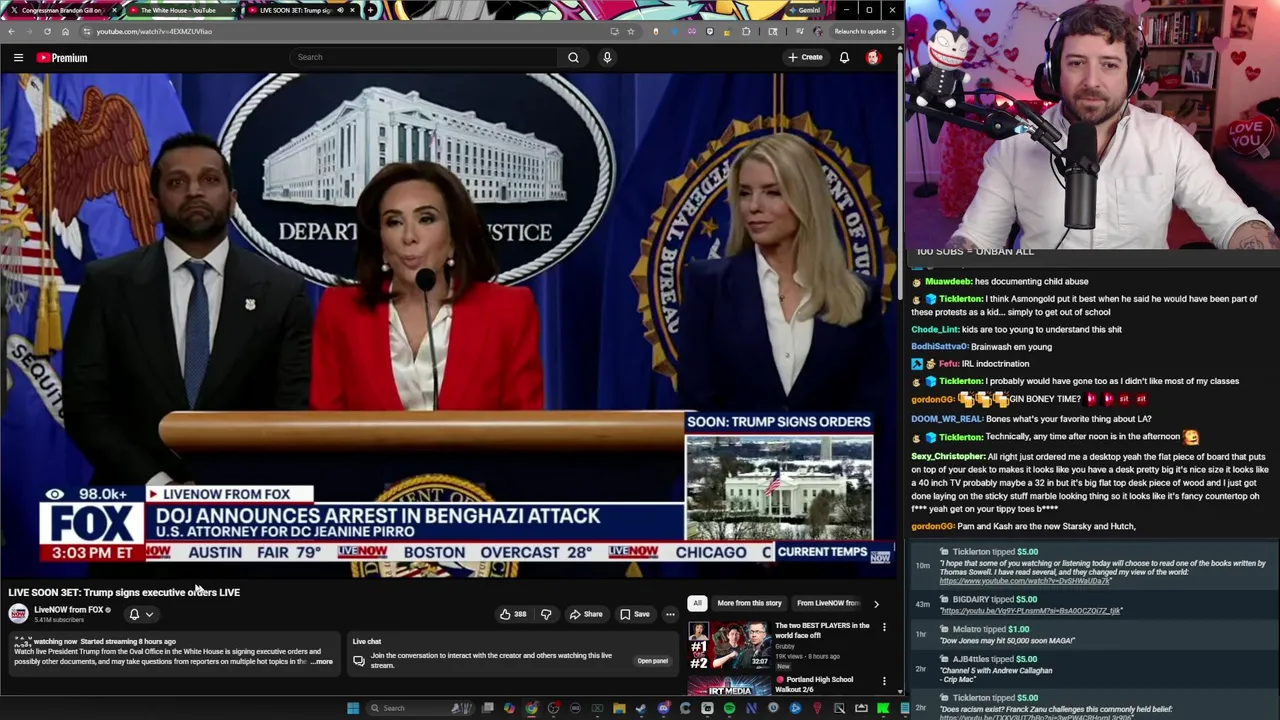Focus the YouTube search field

[425, 57]
